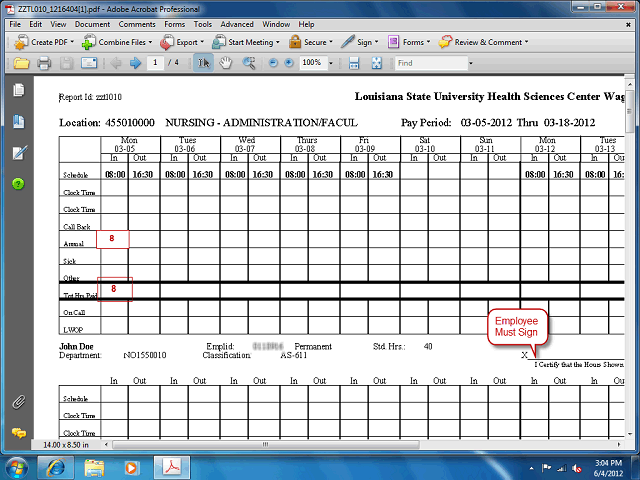Click the zoom percentage field
Screen dimensions: 640x480
[x=313, y=63]
